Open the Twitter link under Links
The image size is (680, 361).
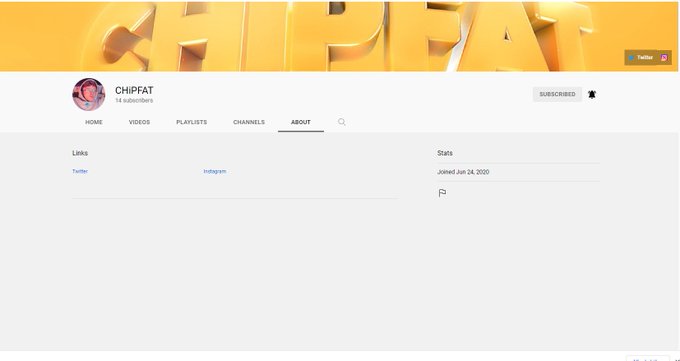coord(80,171)
